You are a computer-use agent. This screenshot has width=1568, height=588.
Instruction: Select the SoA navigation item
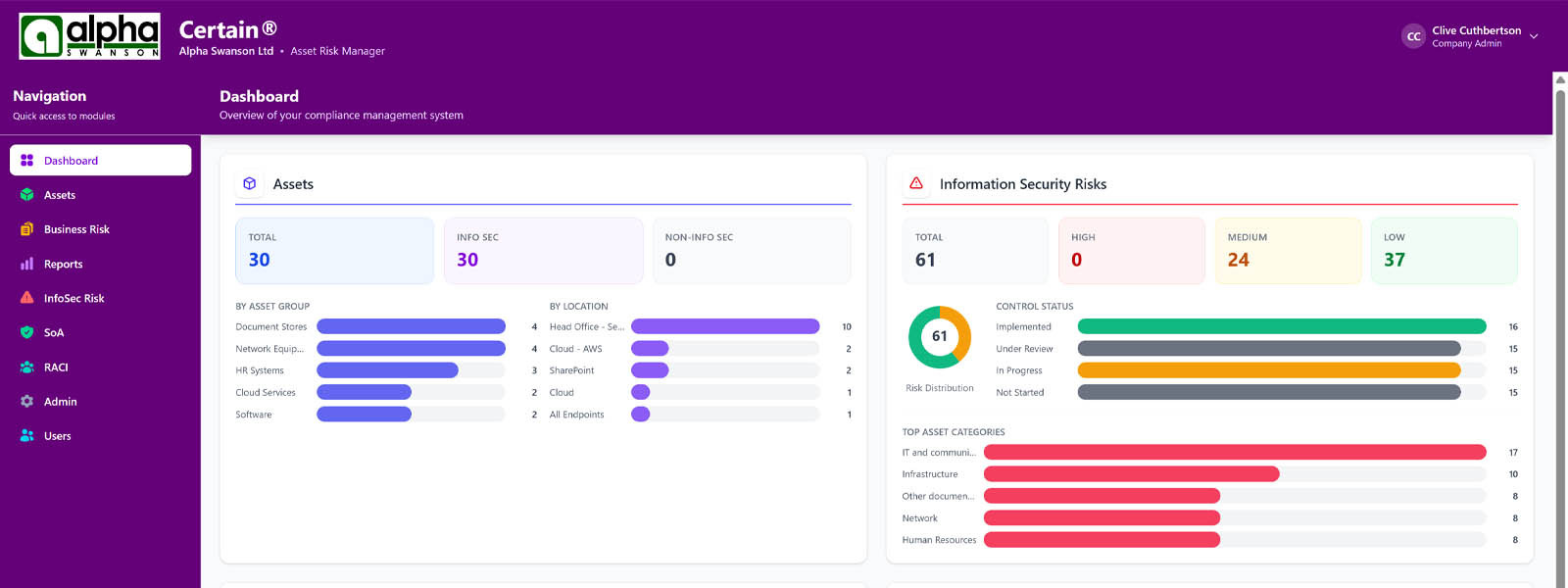(x=54, y=332)
